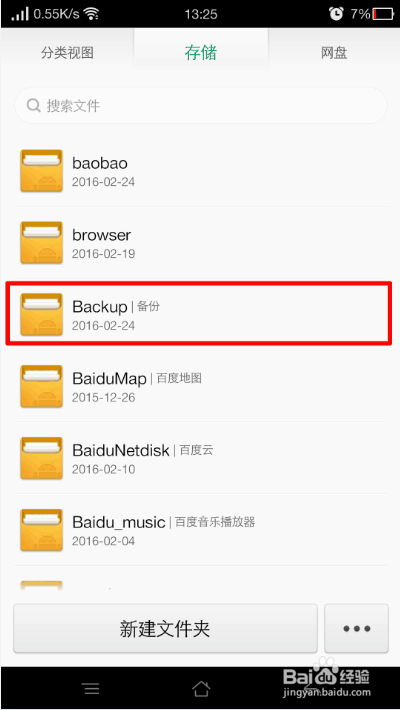400x710 pixels.
Task: Tap the Wi-Fi status icon
Action: [92, 14]
